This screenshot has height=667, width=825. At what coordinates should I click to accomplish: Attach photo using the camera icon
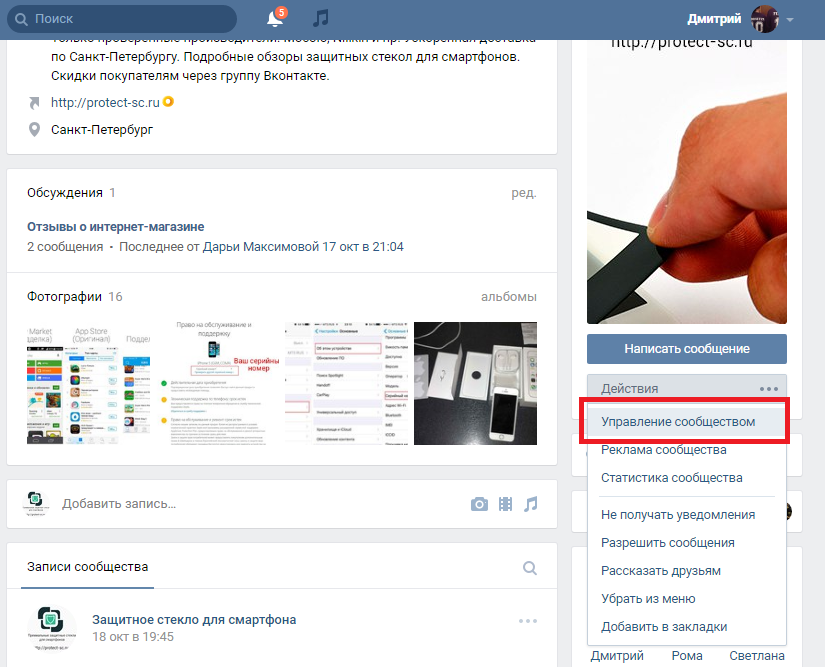[480, 504]
